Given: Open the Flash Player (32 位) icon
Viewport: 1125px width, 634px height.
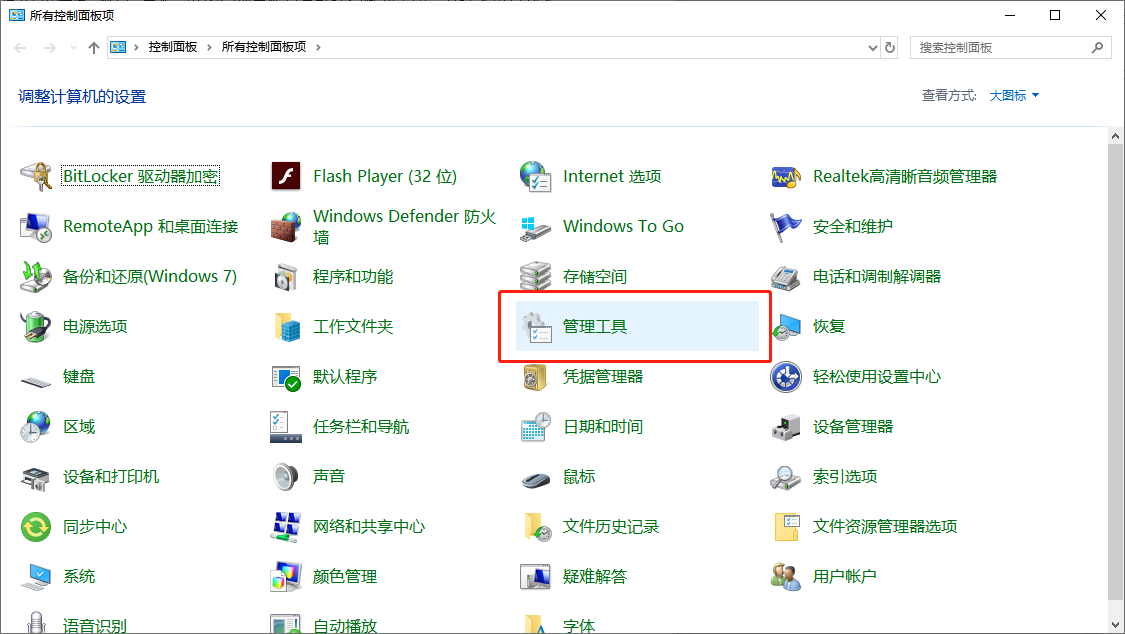Looking at the screenshot, I should click(286, 176).
